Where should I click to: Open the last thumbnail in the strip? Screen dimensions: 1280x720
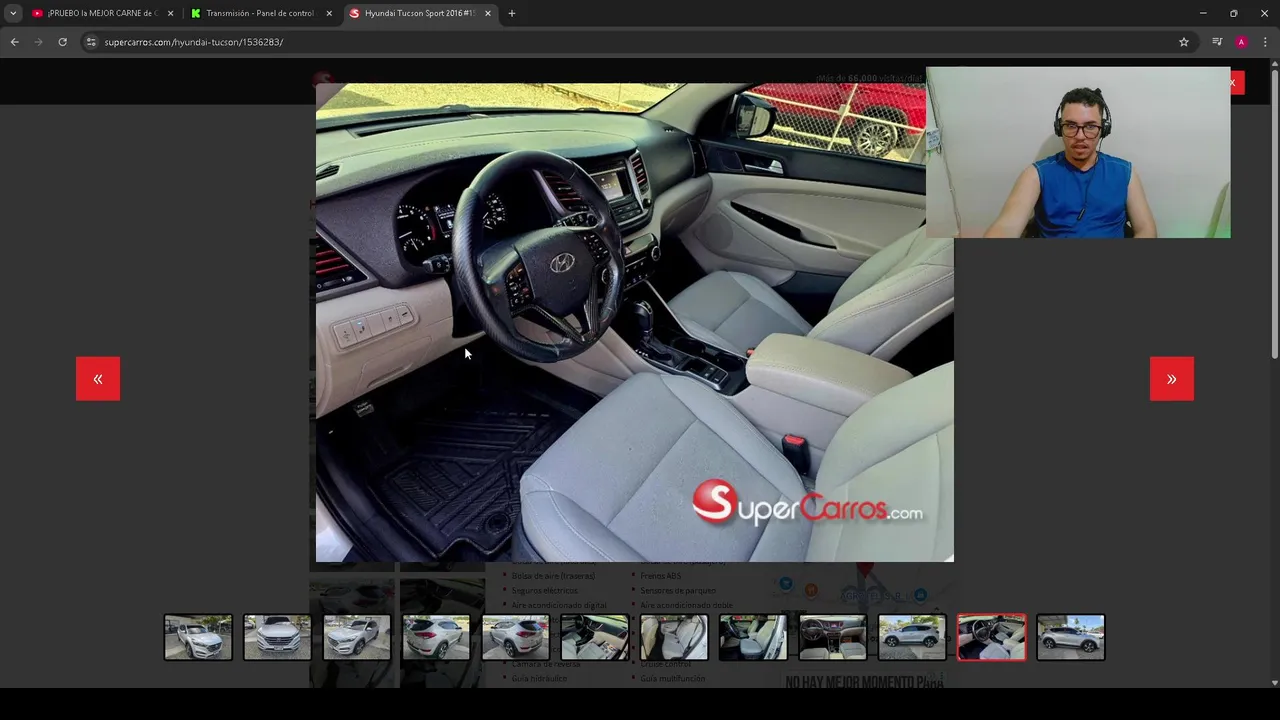coord(1071,637)
